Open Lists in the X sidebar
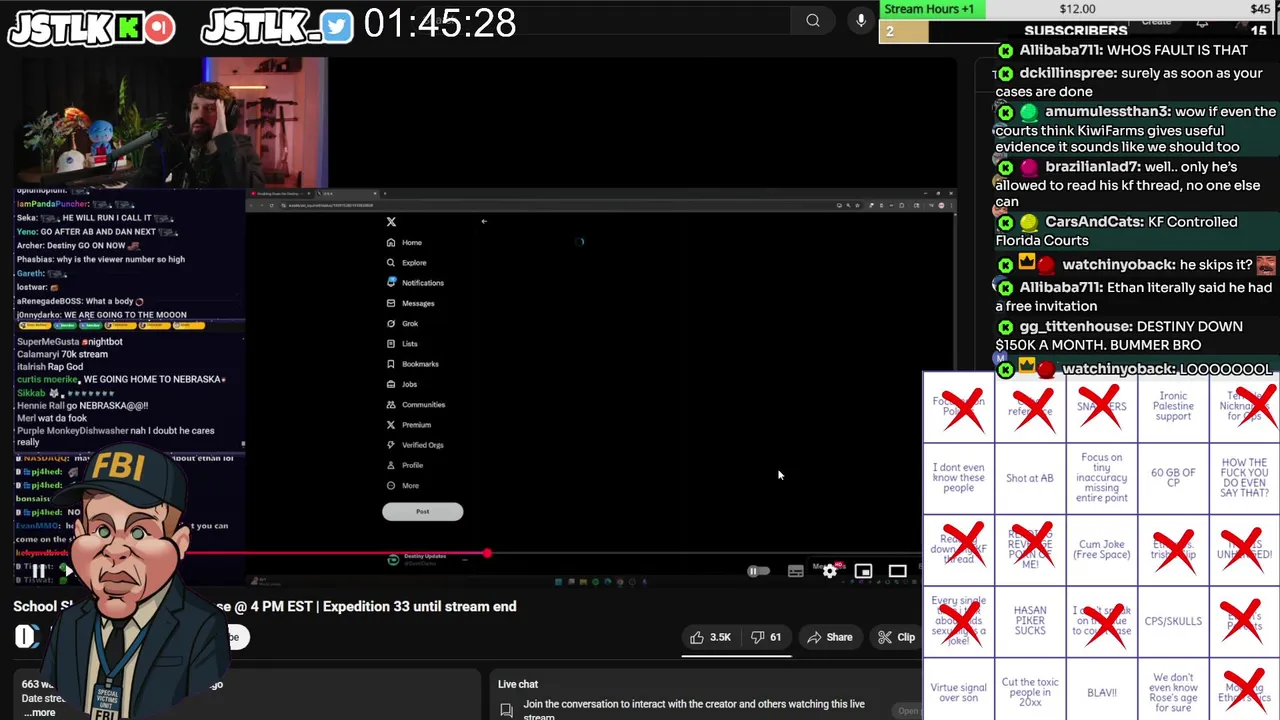The width and height of the screenshot is (1280, 720). 402,344
